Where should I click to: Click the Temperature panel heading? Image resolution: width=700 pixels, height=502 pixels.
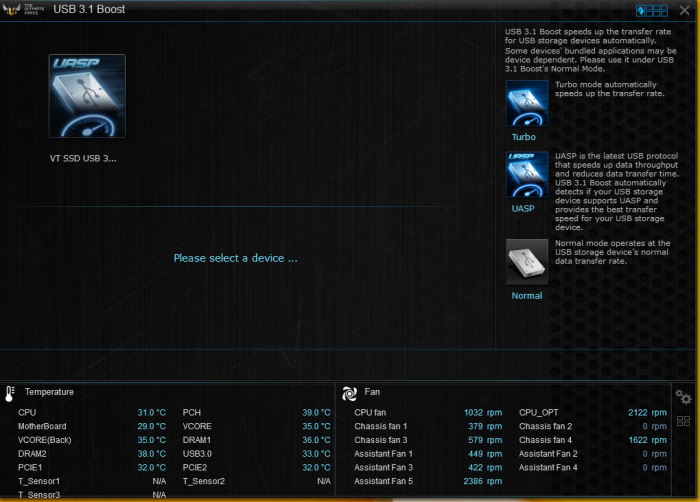(49, 392)
